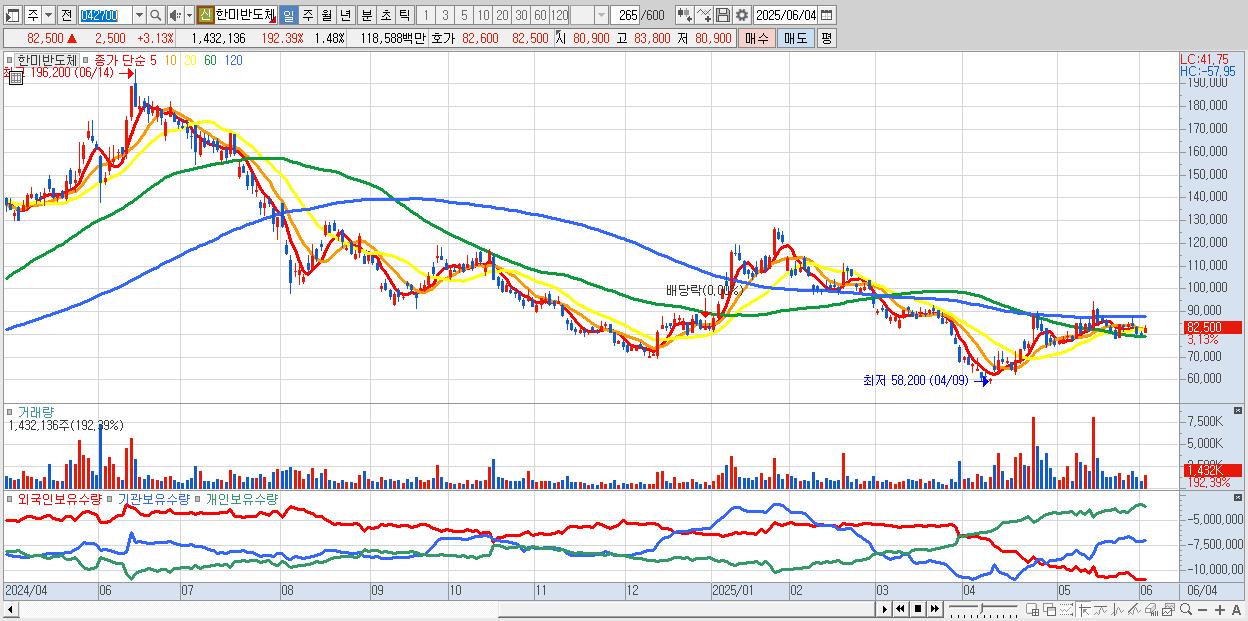Click the speaker sound icon
Image resolution: width=1248 pixels, height=621 pixels.
click(x=174, y=16)
